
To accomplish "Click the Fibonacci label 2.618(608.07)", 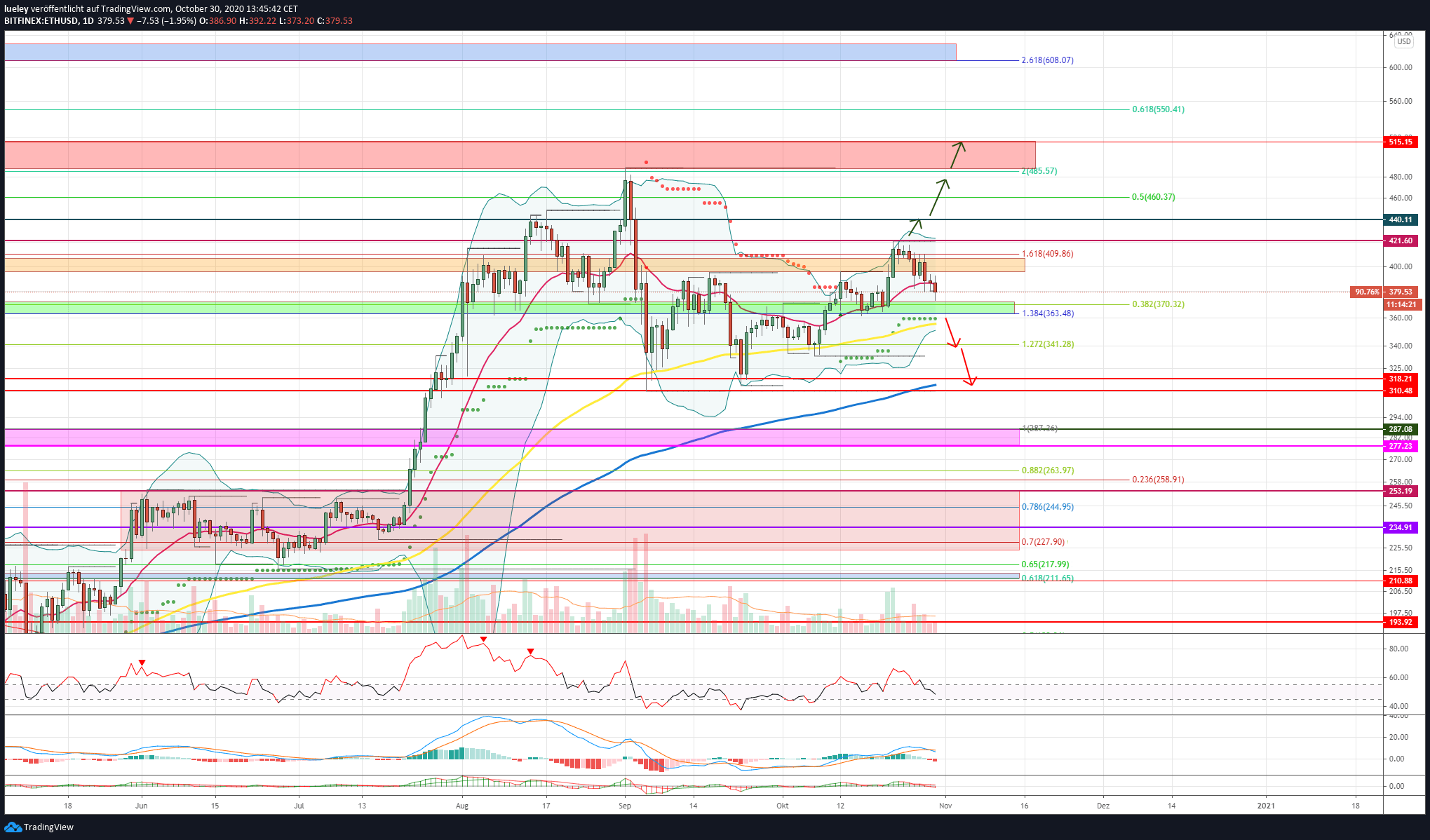I will [x=1047, y=60].
